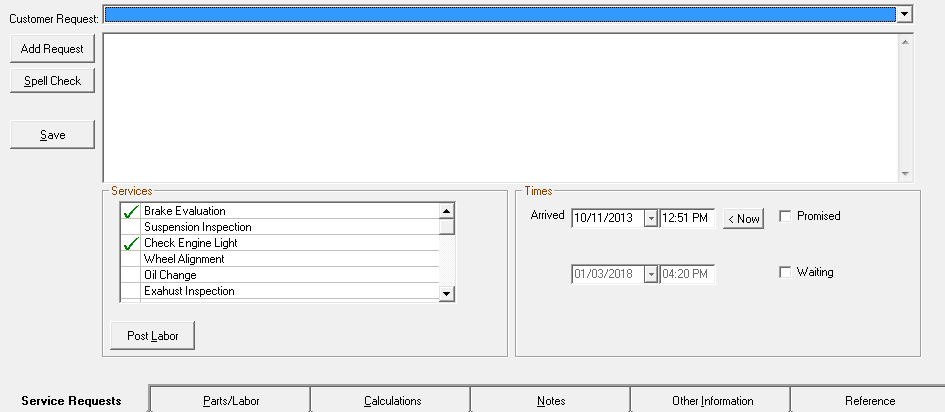Click the promised time field 04:20 PM

point(687,274)
